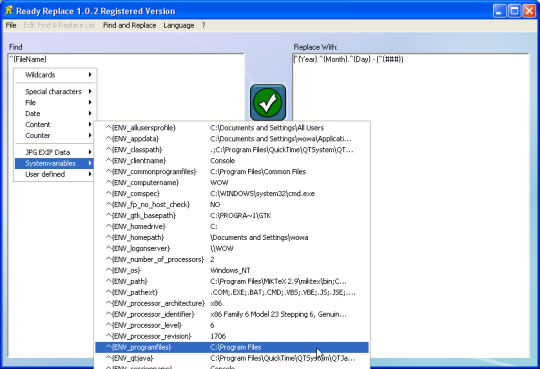Insert ^{ENV_logonserver} variable
The image size is (540, 369).
click(232, 248)
